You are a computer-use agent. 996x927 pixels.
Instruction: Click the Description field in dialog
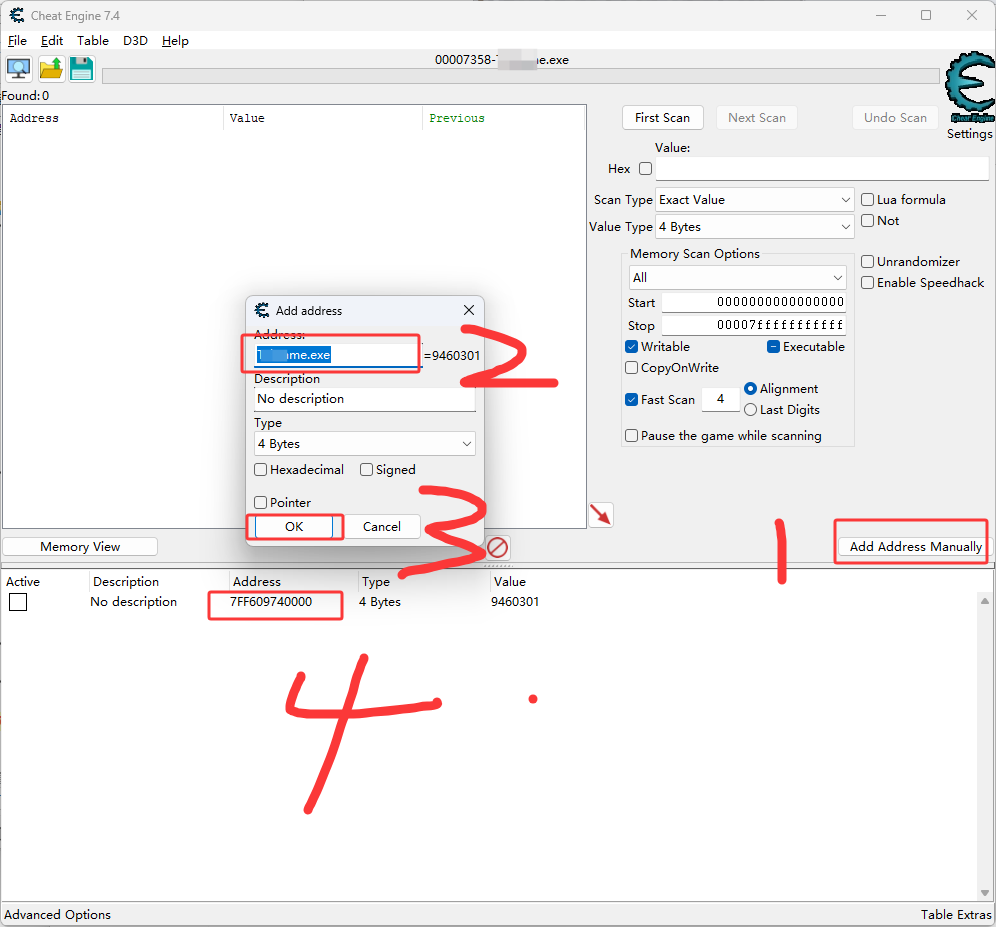click(365, 399)
